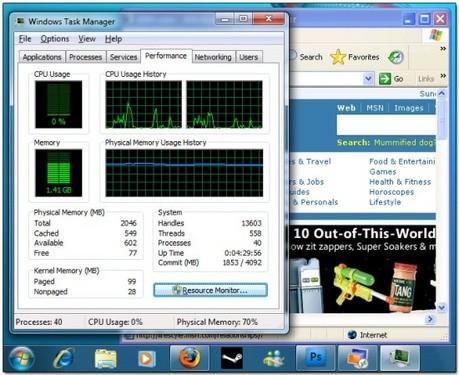Screen dimensions: 459x375
Task: Click the horizontal scroll right arrow in Internet Explorer
Action: (430, 319)
